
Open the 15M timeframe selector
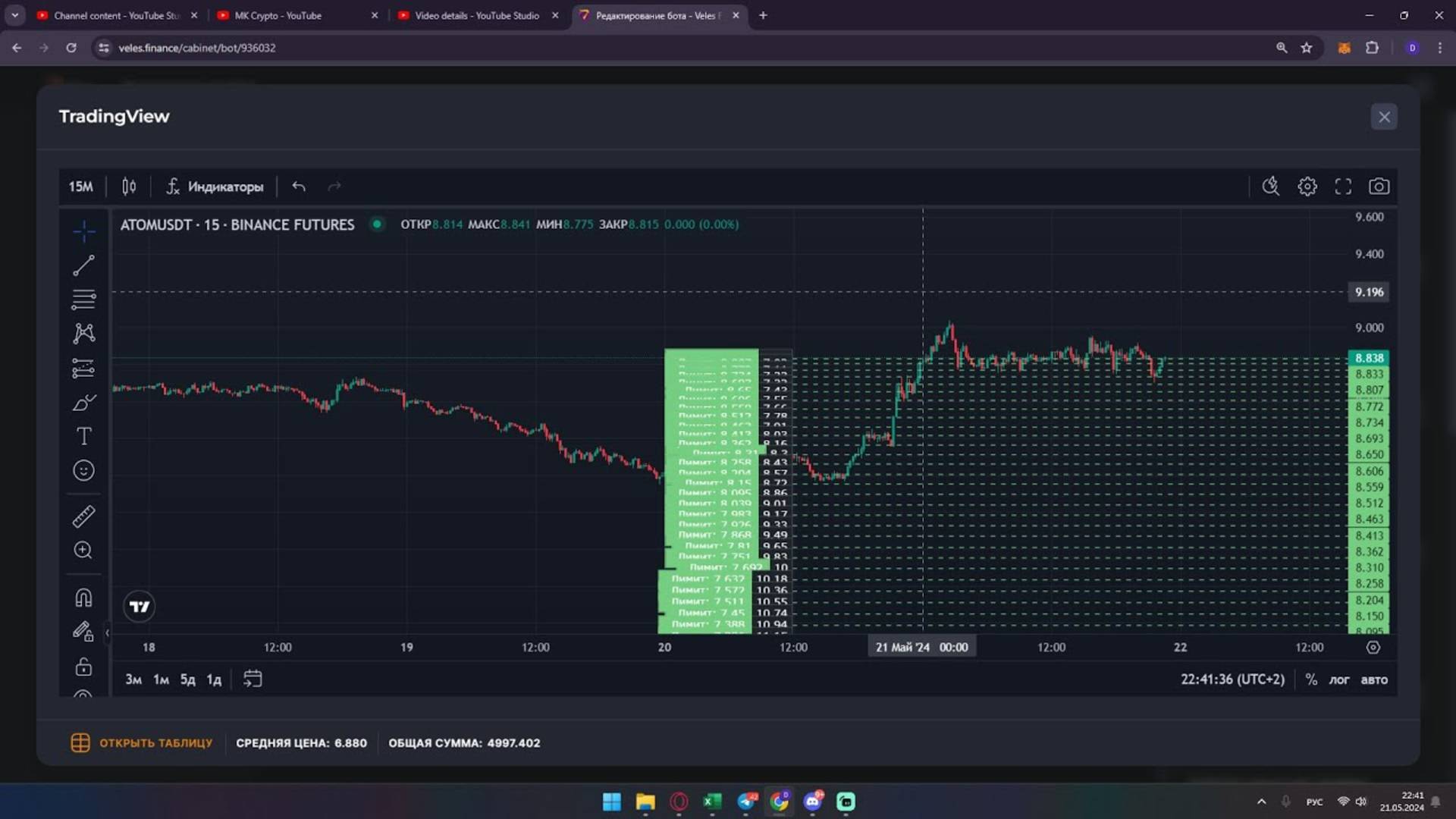point(80,187)
